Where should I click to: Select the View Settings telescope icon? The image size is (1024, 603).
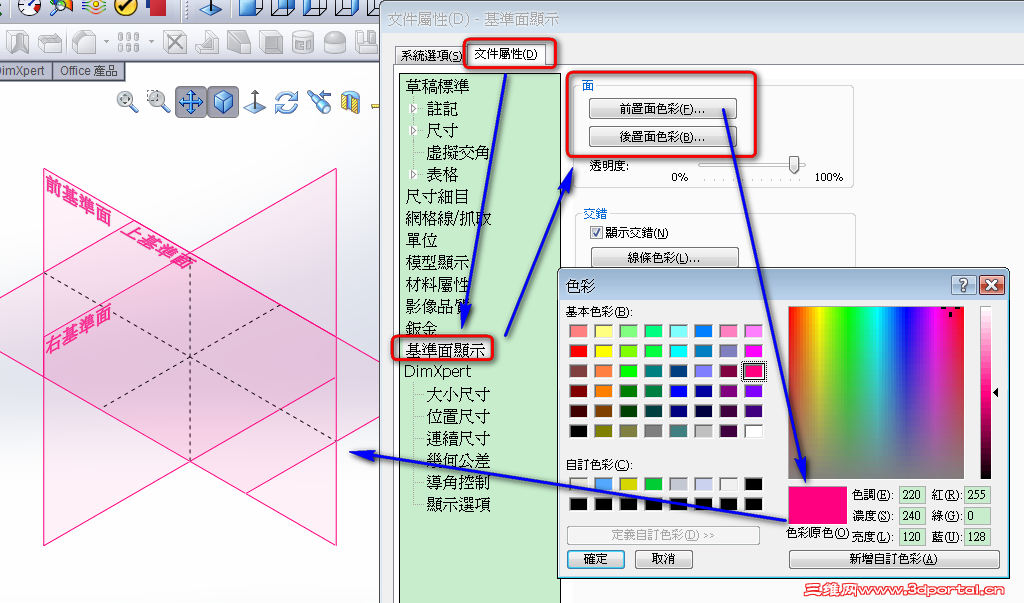pyautogui.click(x=320, y=103)
